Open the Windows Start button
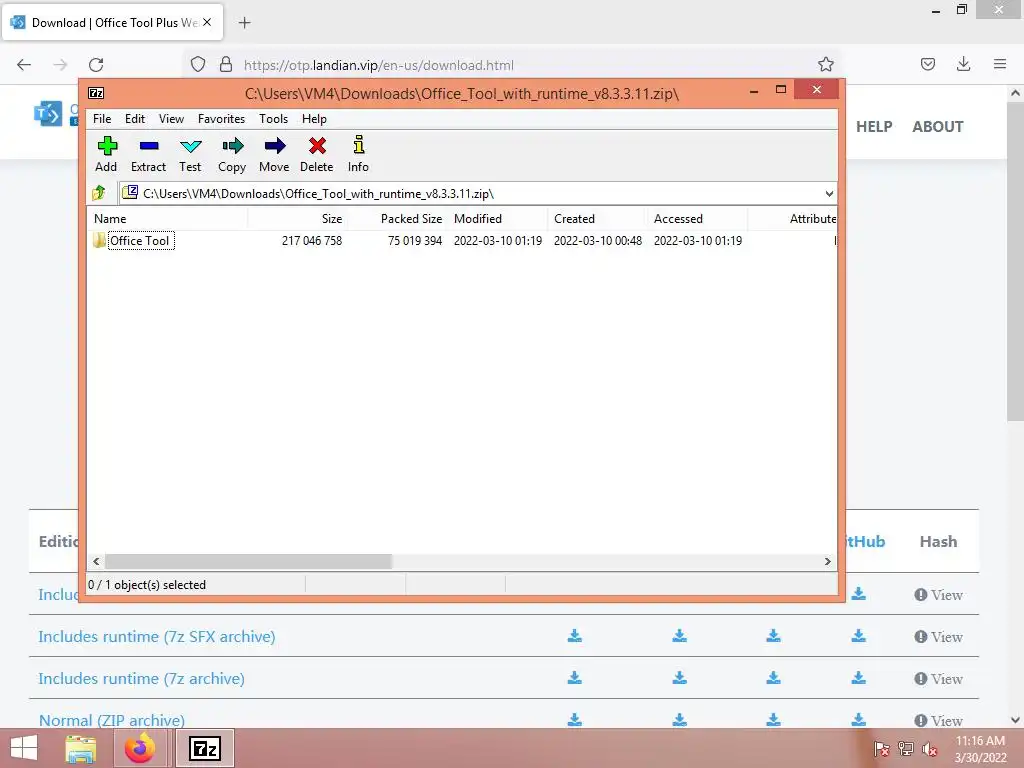Screen dimensions: 1024x768 point(24,748)
